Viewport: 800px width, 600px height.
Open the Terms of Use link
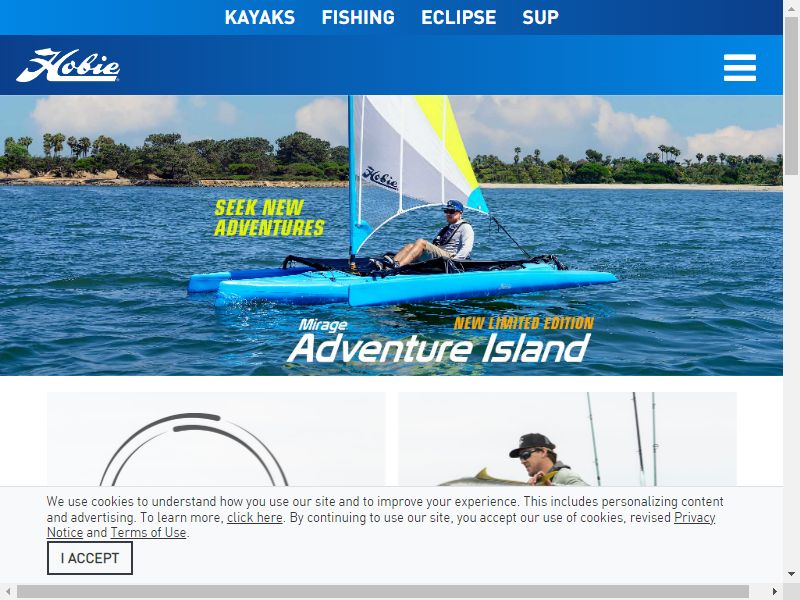click(148, 533)
